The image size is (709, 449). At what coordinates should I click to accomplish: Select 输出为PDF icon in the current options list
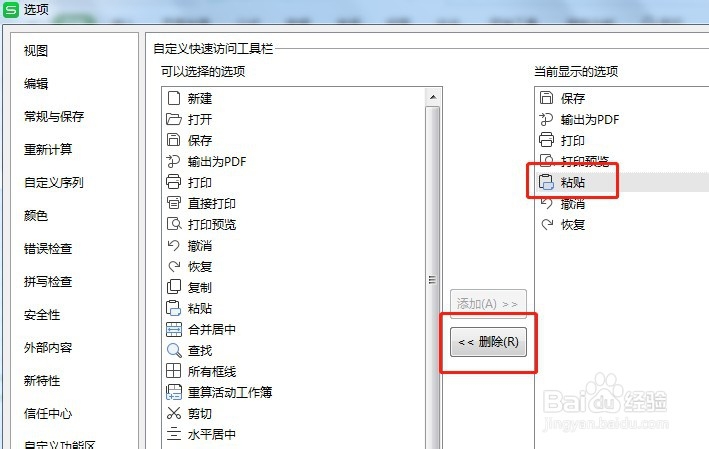pos(546,119)
